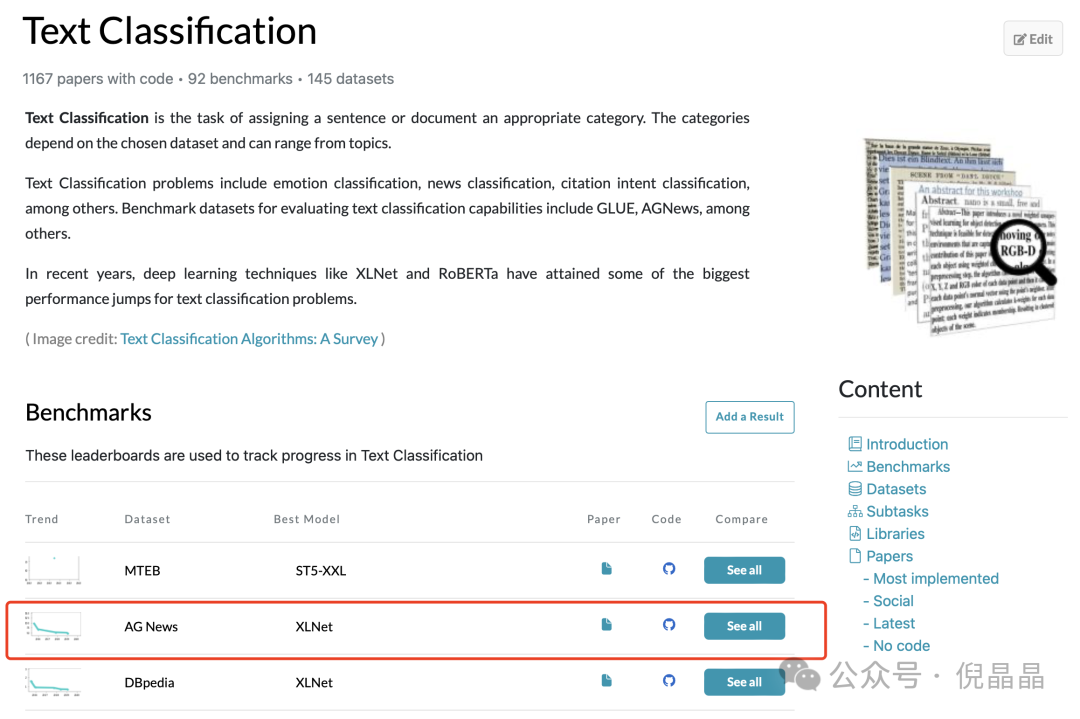Click the Edit button
Image resolution: width=1080 pixels, height=719 pixels.
coord(1032,39)
